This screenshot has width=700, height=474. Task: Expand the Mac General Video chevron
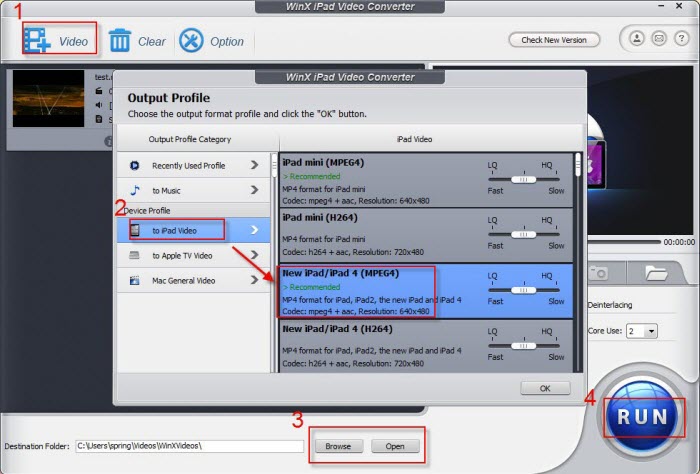click(254, 280)
